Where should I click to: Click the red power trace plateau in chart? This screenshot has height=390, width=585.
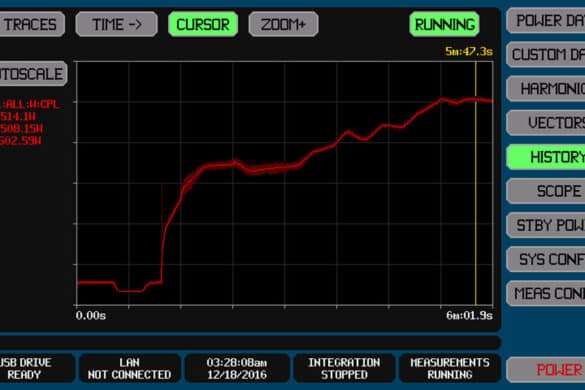click(x=220, y=165)
